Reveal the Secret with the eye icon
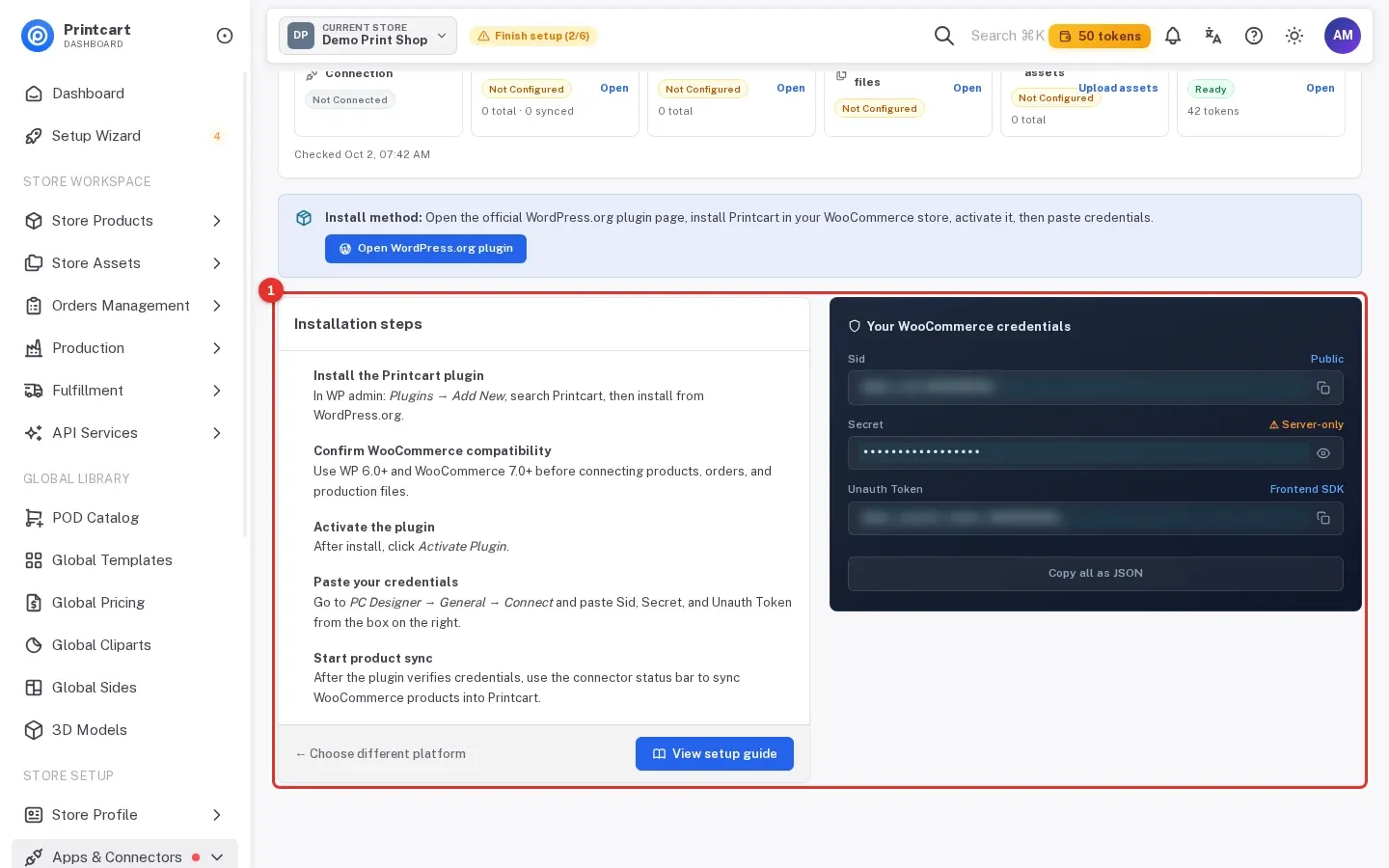Image resolution: width=1389 pixels, height=868 pixels. click(1323, 453)
